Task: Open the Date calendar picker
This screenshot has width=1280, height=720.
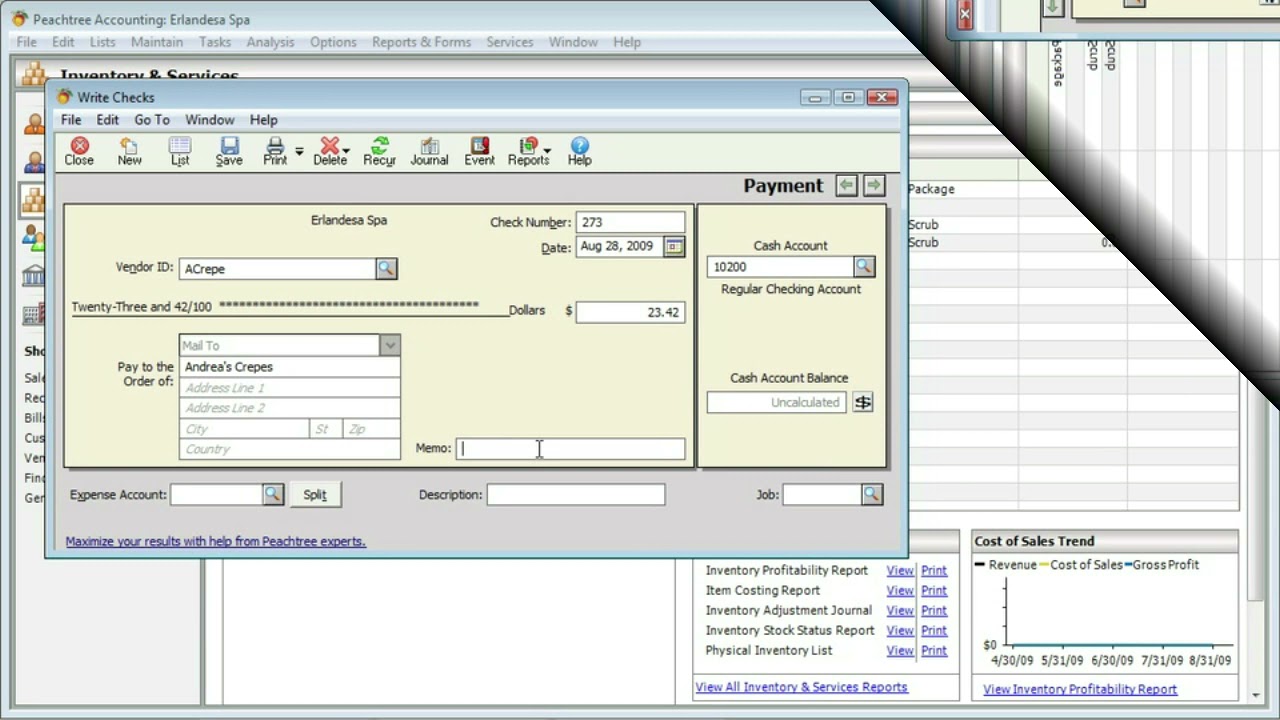Action: tap(674, 247)
